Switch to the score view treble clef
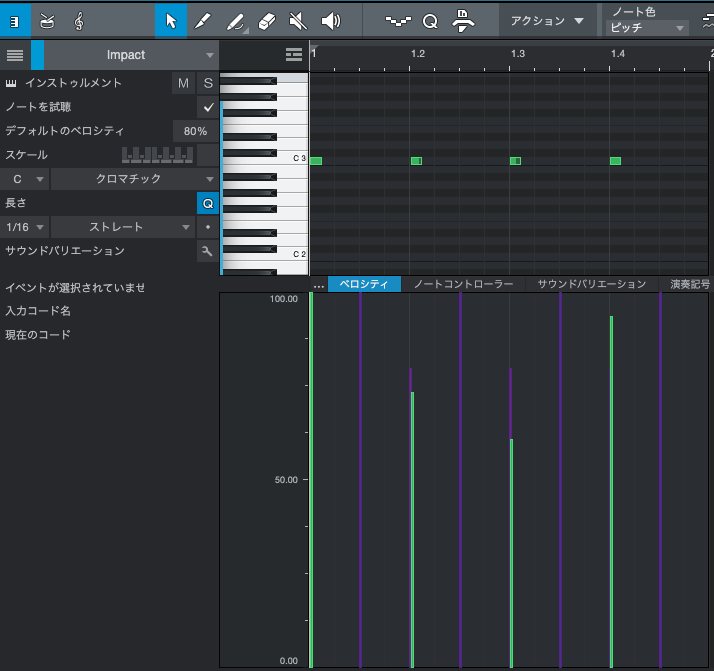Viewport: 714px width, 671px height. tap(79, 20)
